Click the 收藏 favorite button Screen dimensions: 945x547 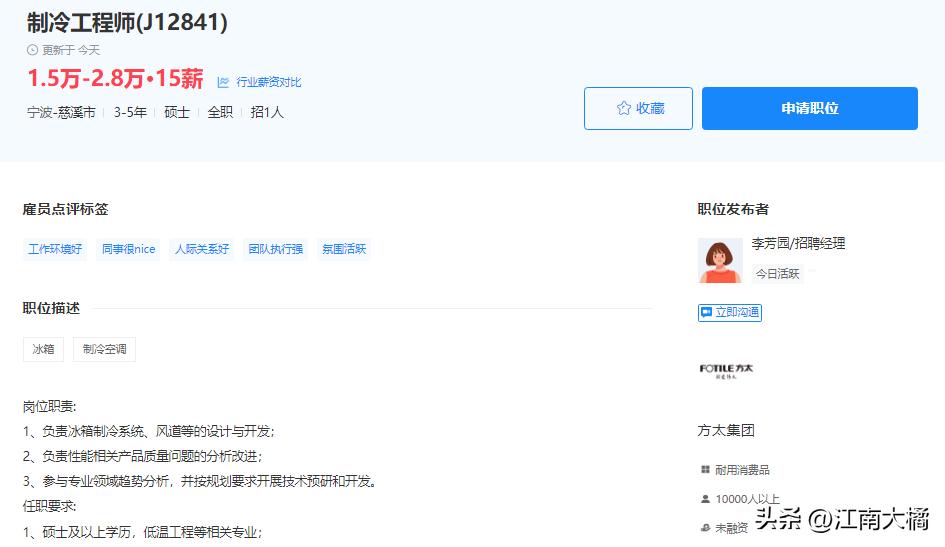tap(638, 108)
